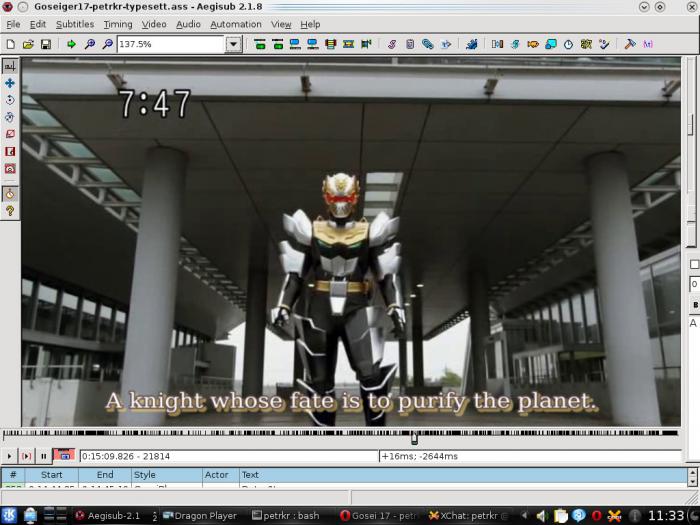Click the 137.5% zoom text field
700x525 pixels.
click(x=170, y=44)
